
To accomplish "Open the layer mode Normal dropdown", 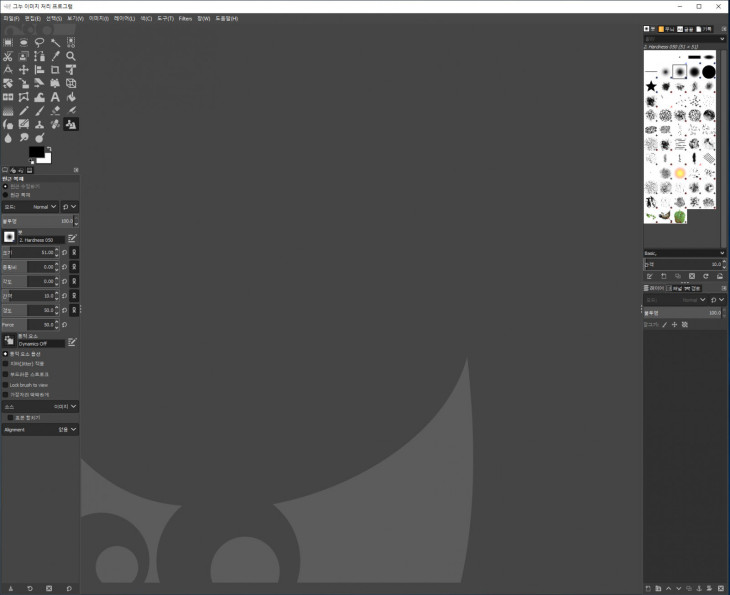I will (x=676, y=300).
